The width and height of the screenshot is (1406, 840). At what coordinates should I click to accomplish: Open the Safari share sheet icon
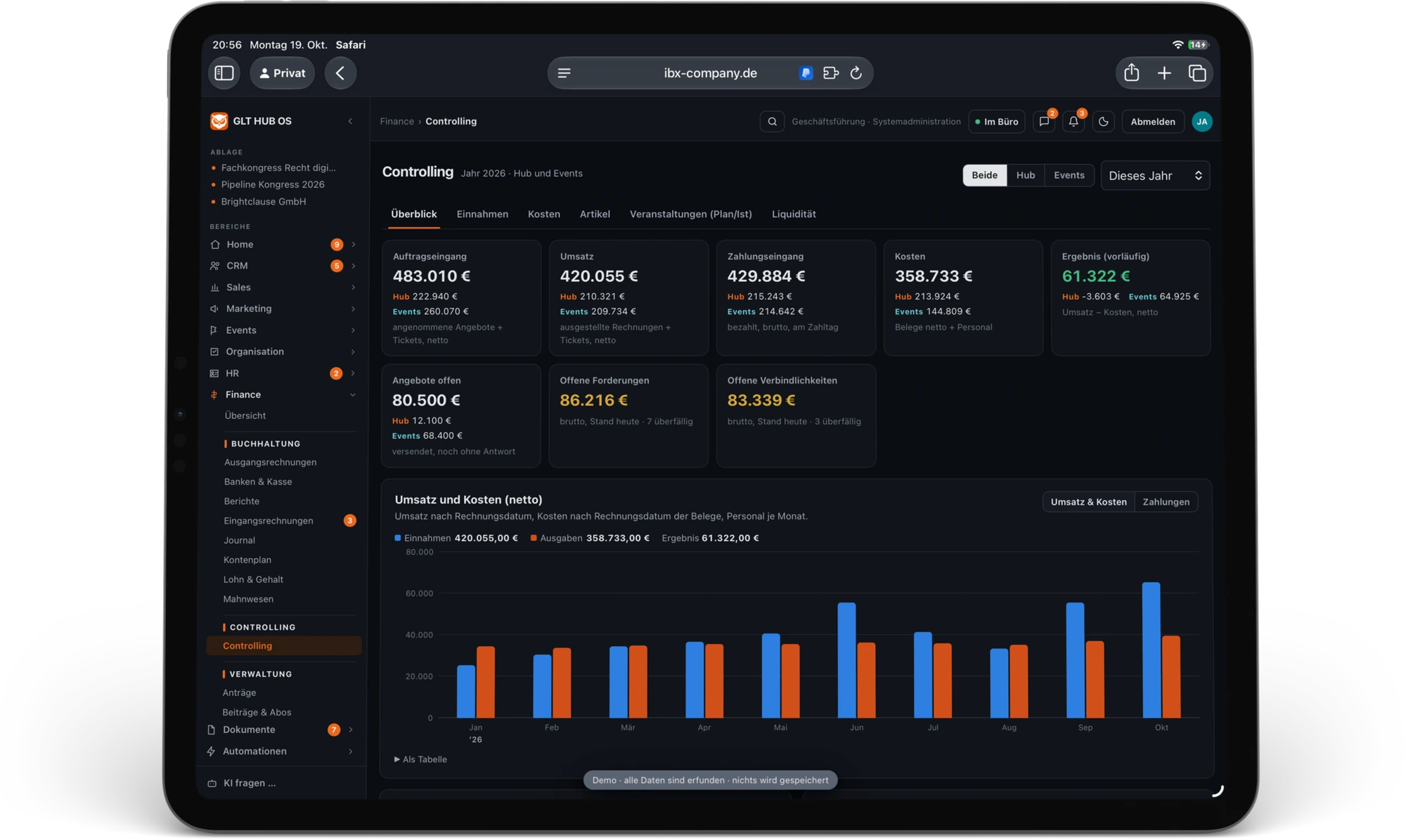[x=1131, y=72]
